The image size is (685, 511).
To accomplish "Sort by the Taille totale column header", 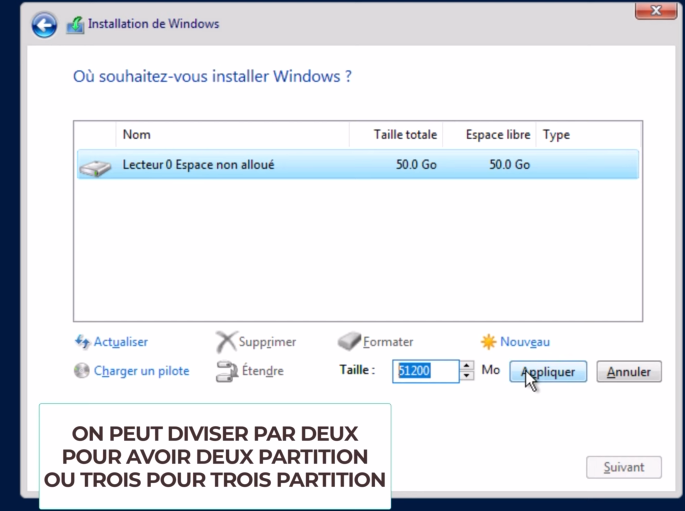I will pos(396,135).
